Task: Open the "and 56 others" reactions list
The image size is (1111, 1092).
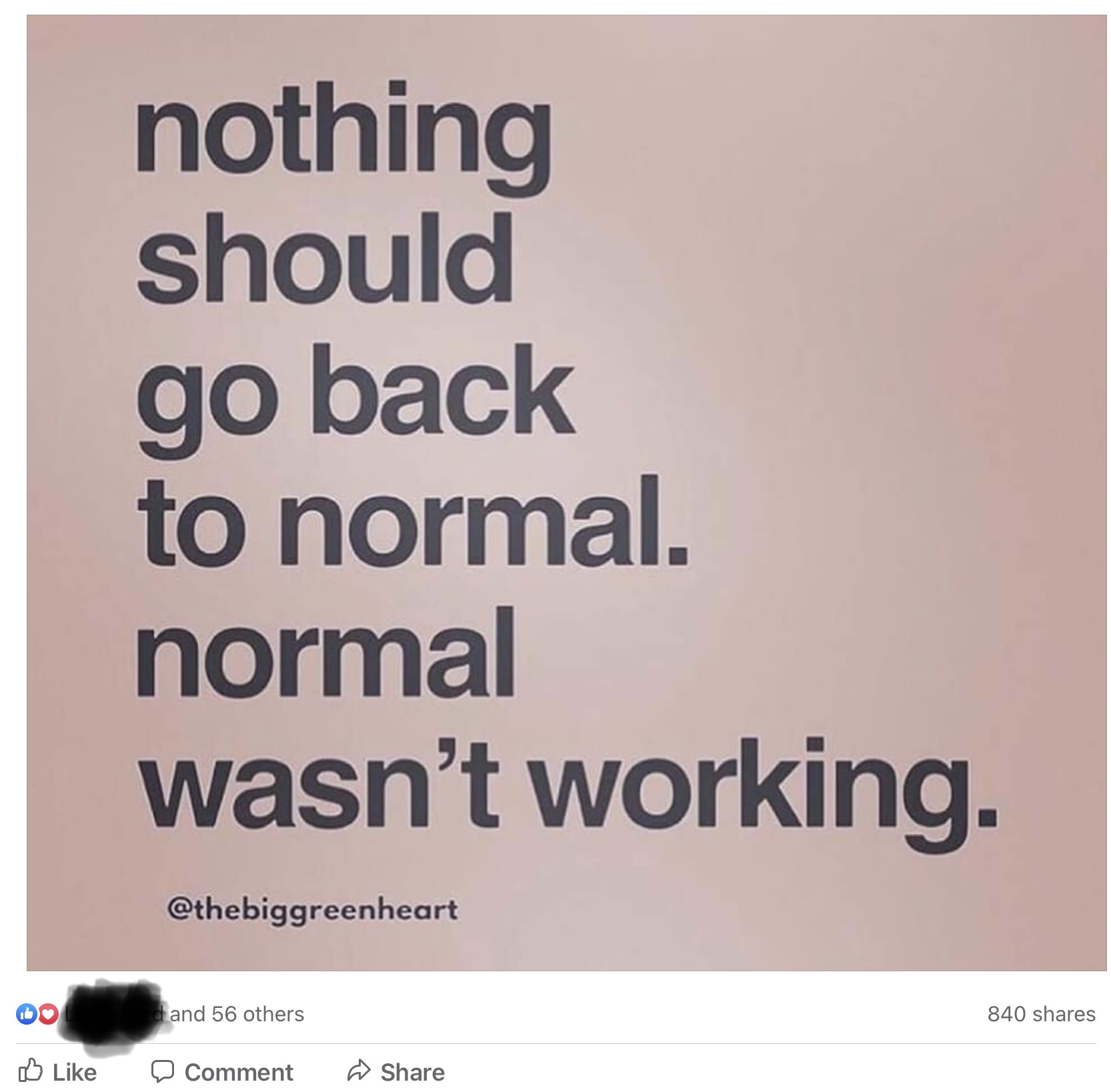Action: [x=237, y=1014]
